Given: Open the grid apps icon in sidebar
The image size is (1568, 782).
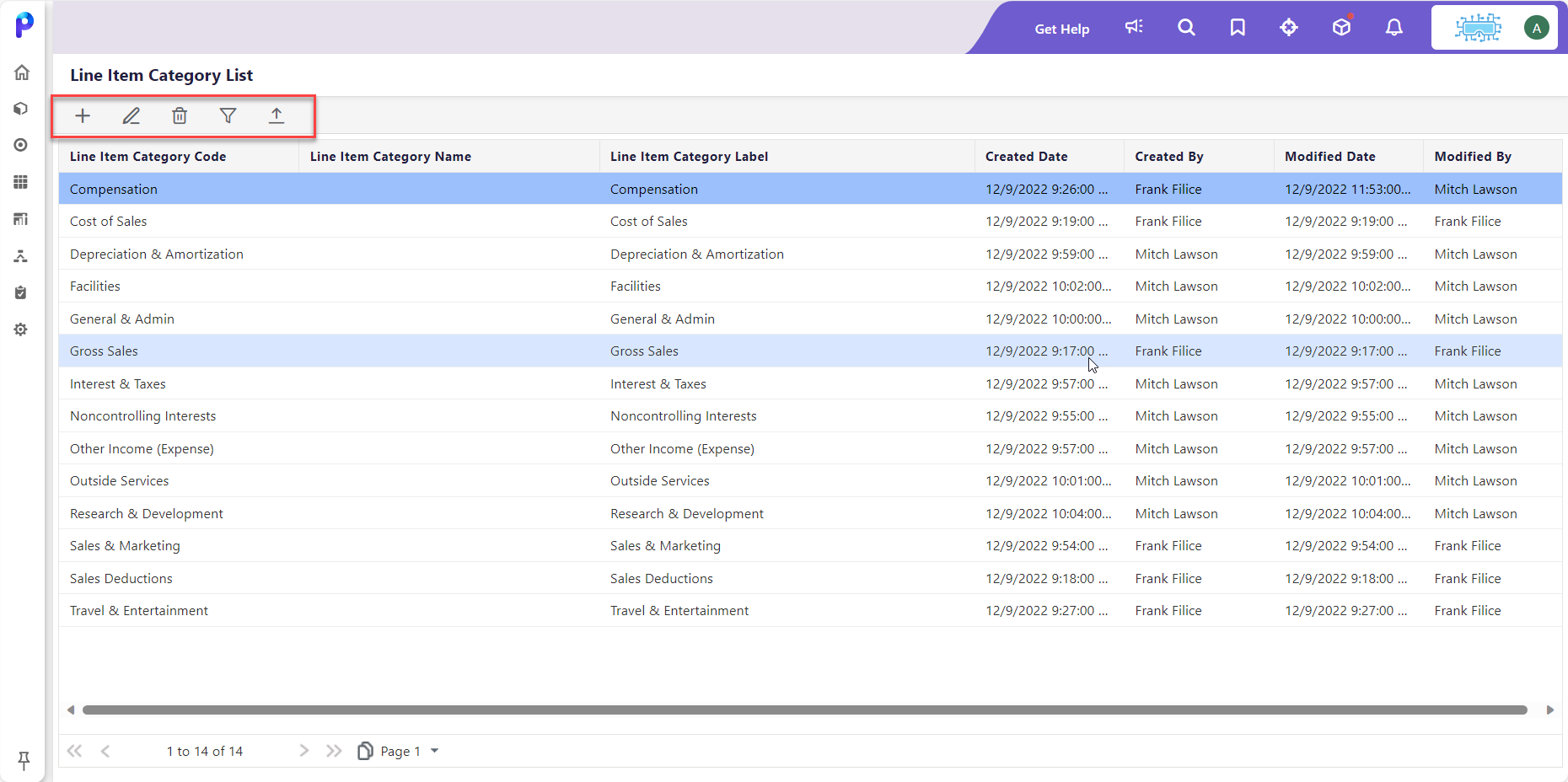Looking at the screenshot, I should (x=21, y=182).
